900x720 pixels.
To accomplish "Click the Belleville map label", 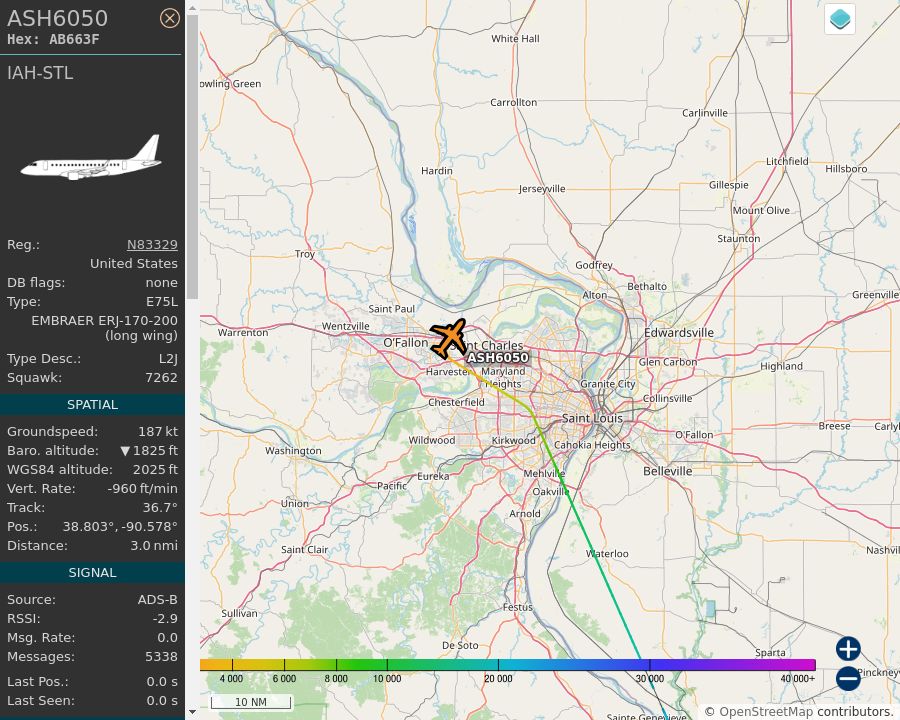I will 668,471.
